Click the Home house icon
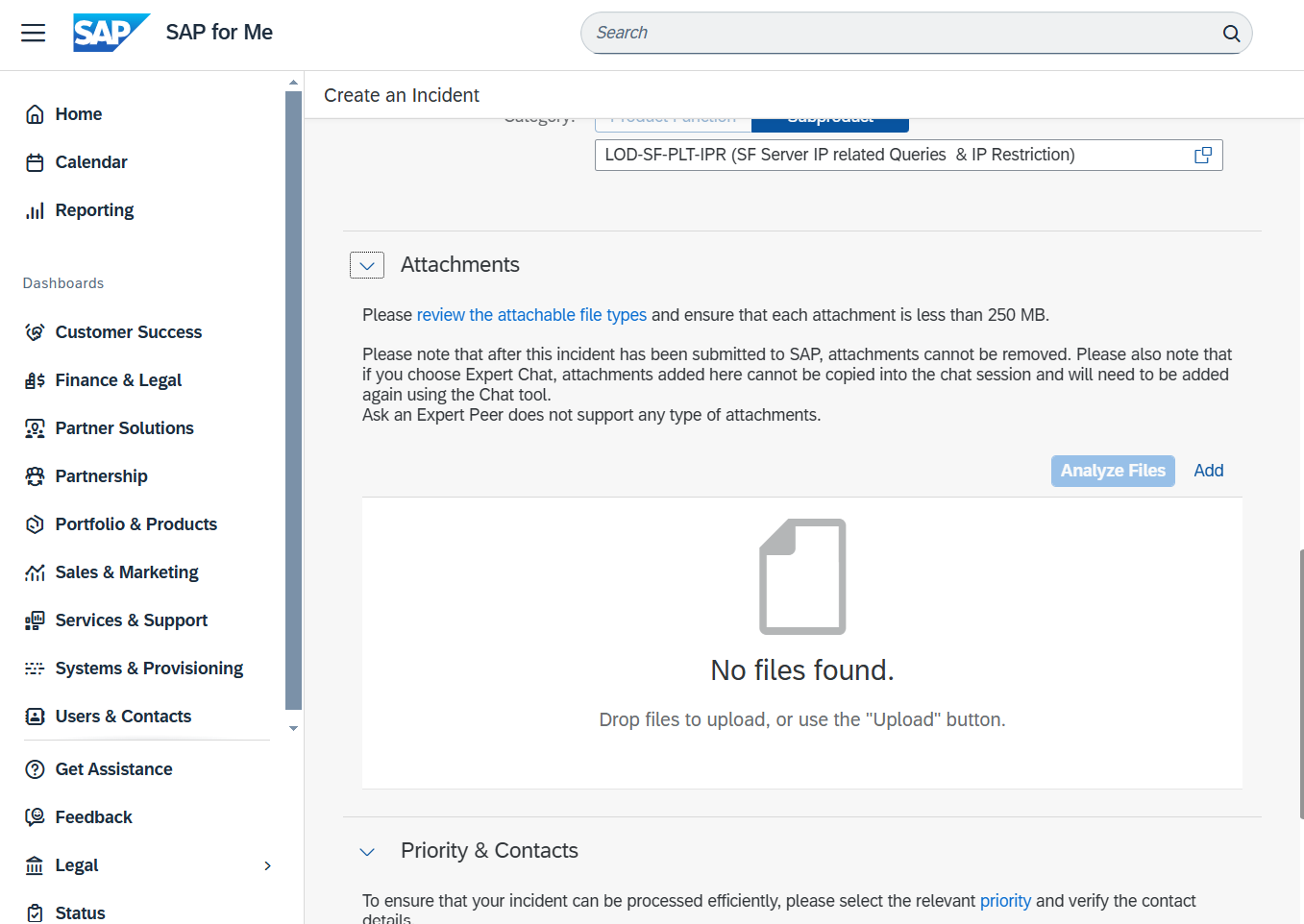Image resolution: width=1304 pixels, height=924 pixels. (x=35, y=114)
